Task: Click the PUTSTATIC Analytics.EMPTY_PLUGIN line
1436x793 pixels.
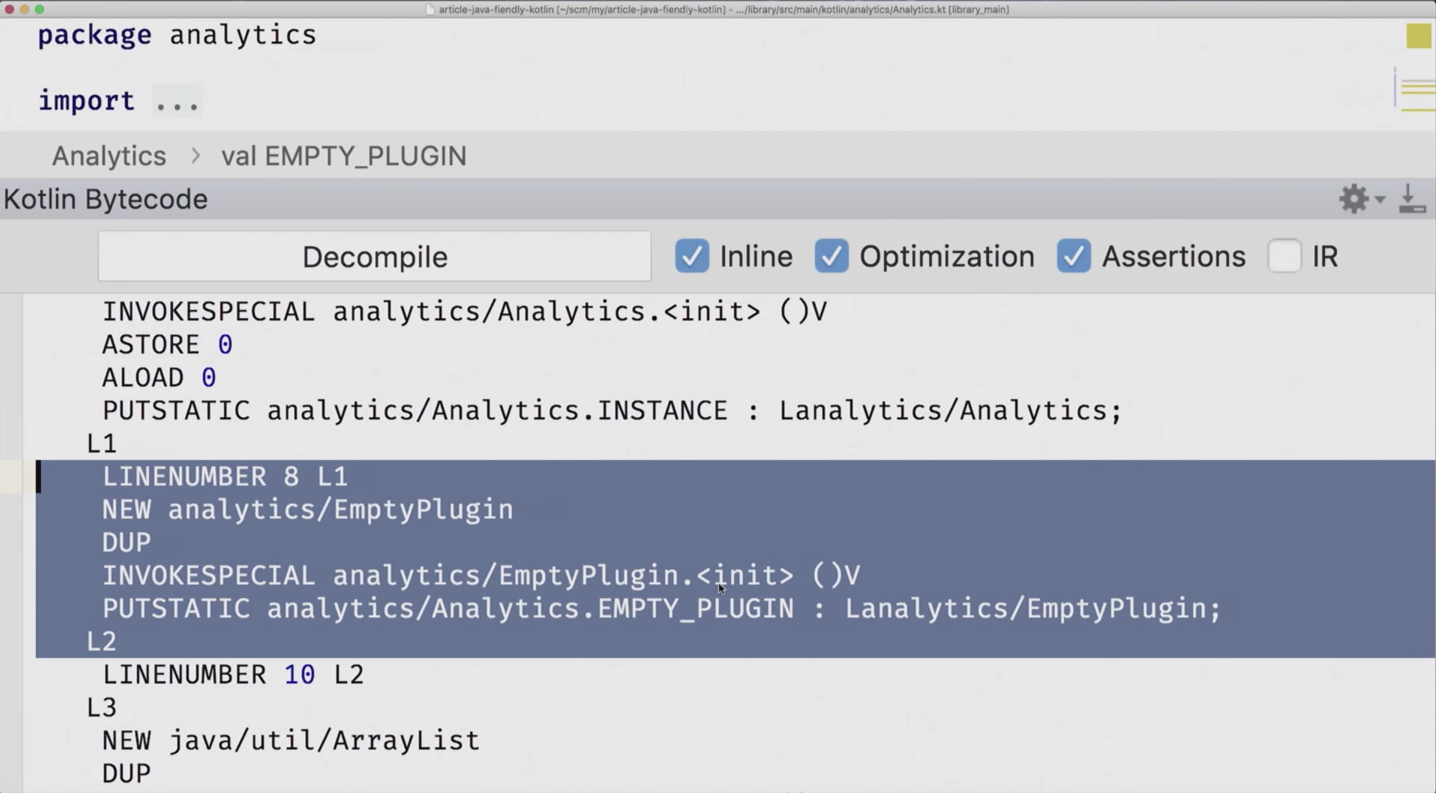Action: (x=661, y=609)
